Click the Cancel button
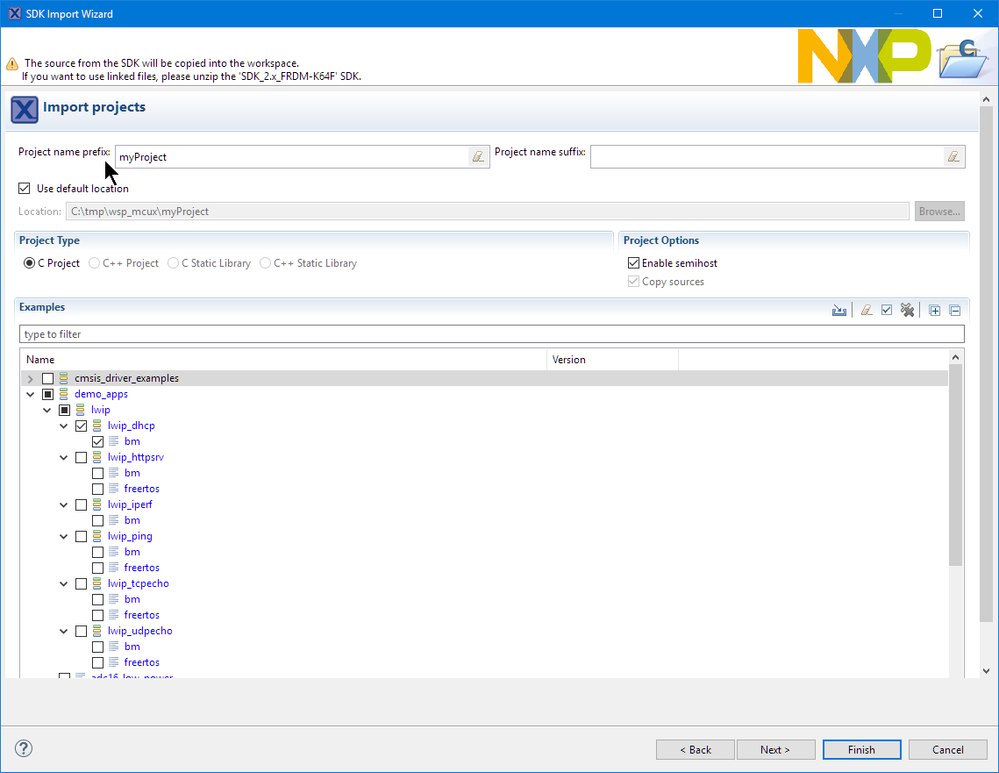This screenshot has width=999, height=773. [947, 749]
